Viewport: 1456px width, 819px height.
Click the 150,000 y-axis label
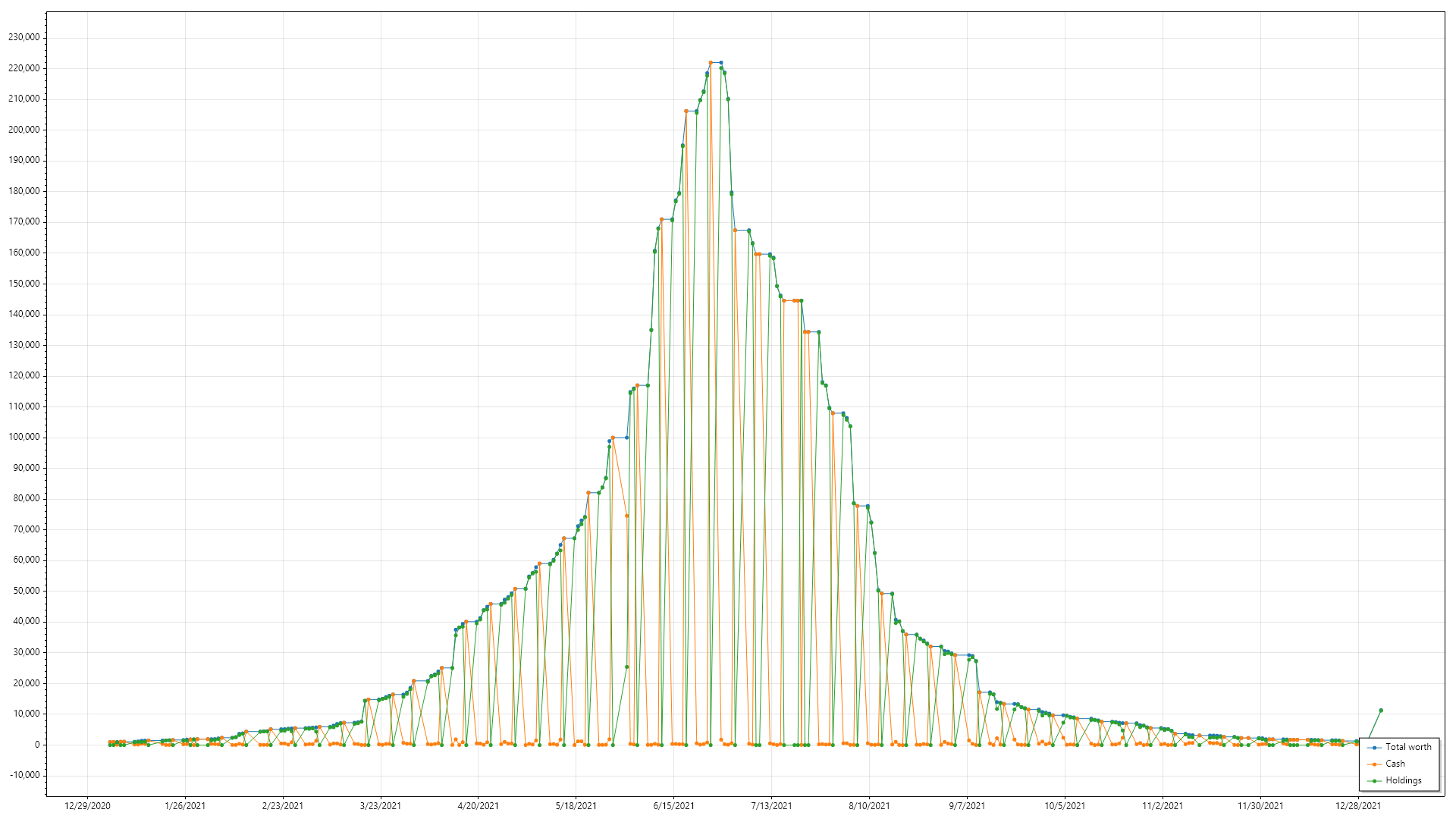tap(24, 284)
